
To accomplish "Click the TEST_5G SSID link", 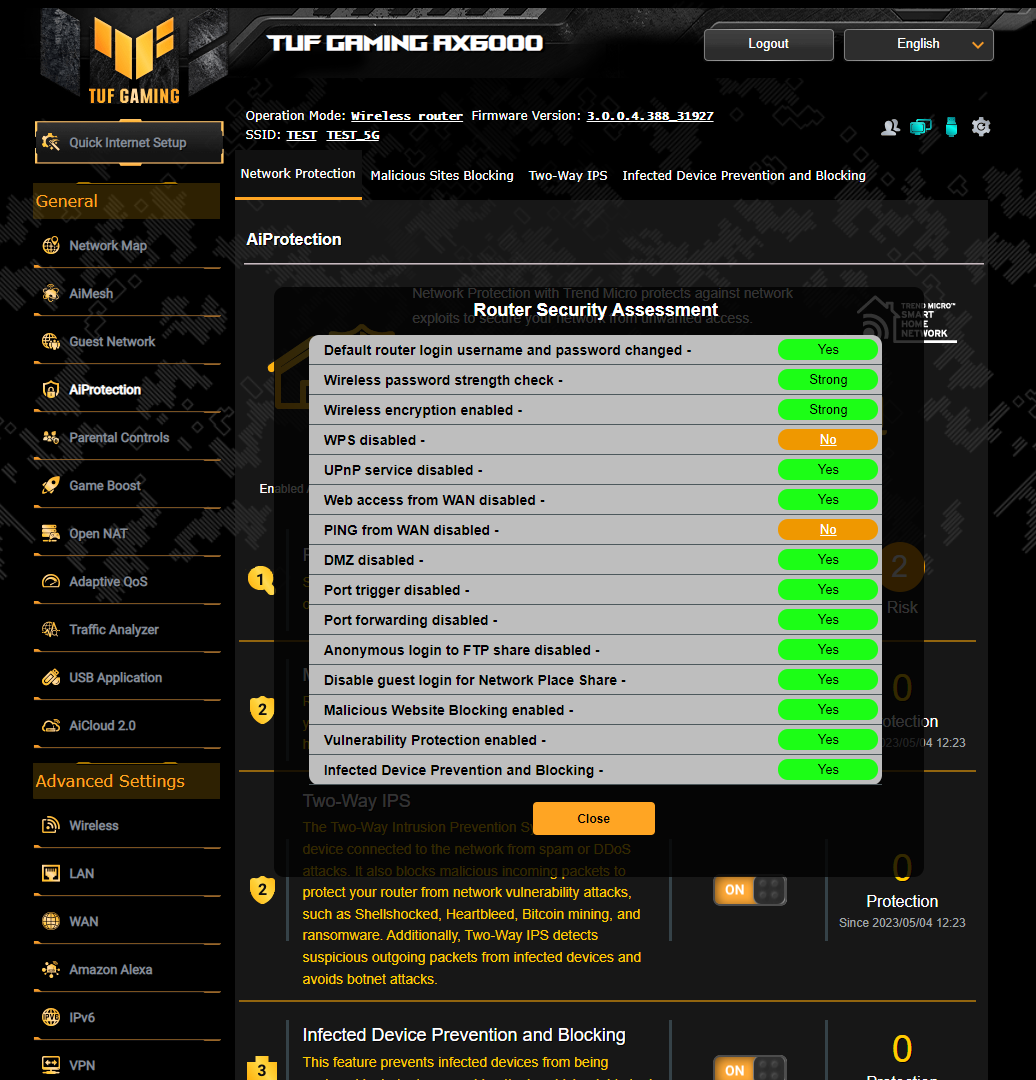I will 353,135.
